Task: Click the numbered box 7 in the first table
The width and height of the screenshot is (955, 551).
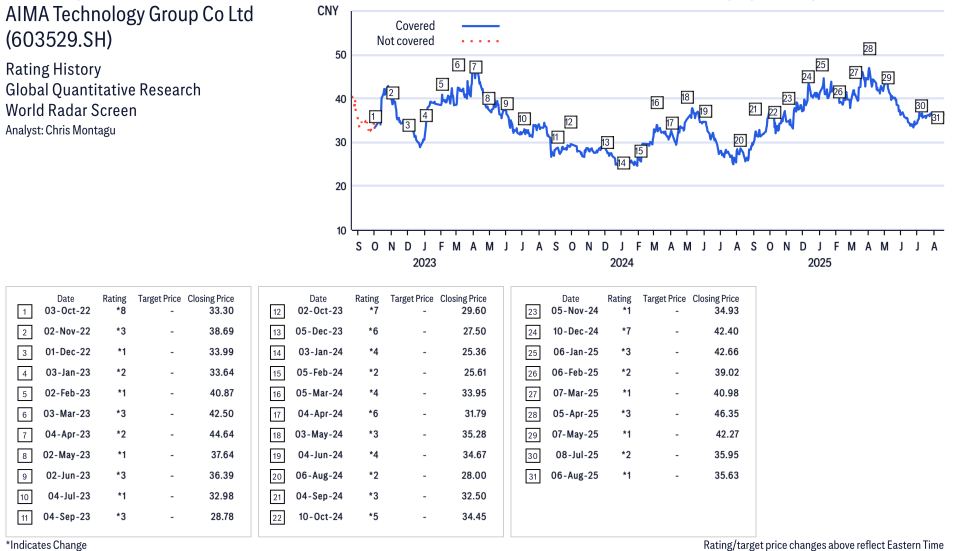Action: click(24, 435)
